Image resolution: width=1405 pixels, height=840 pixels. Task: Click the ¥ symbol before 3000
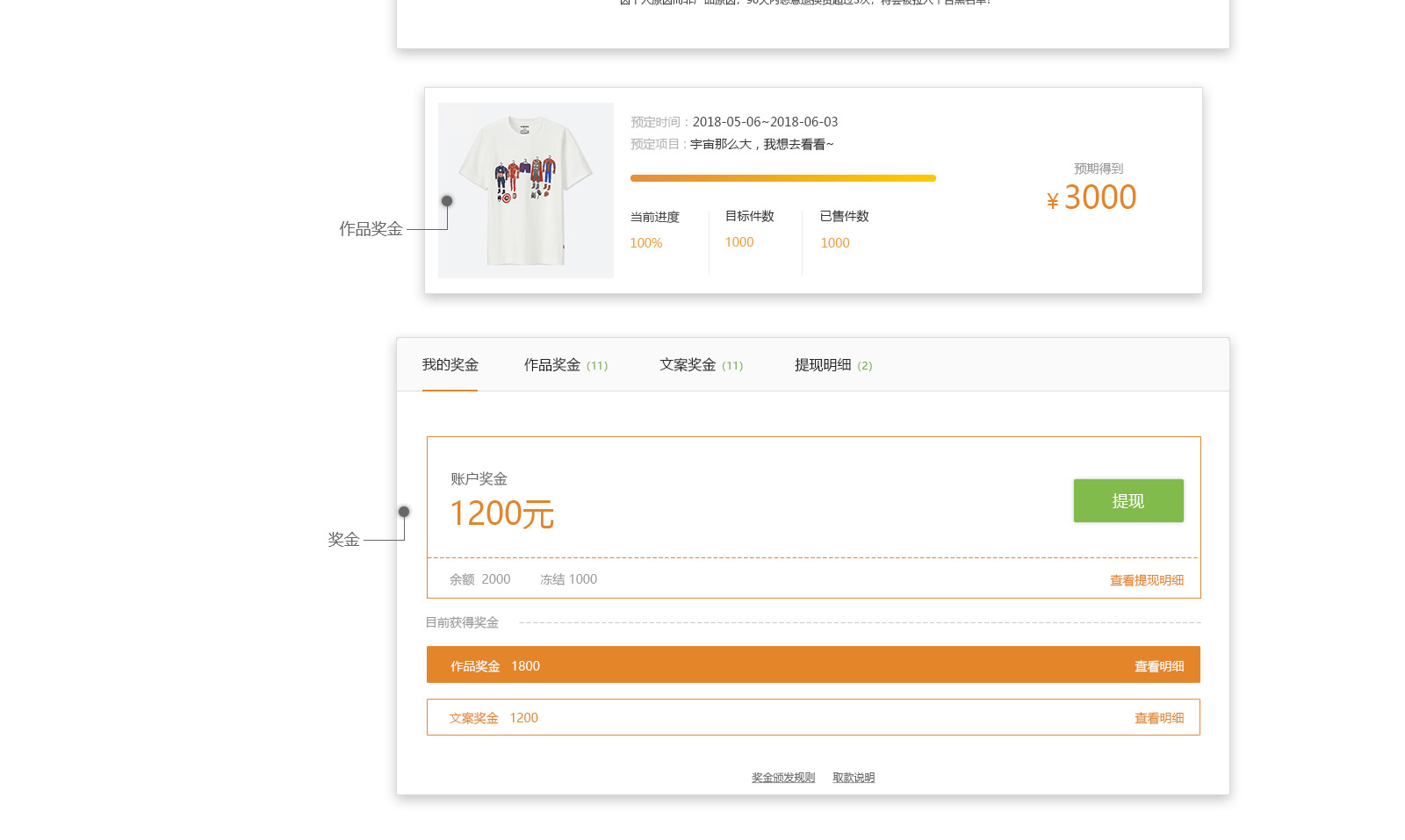(x=1052, y=201)
